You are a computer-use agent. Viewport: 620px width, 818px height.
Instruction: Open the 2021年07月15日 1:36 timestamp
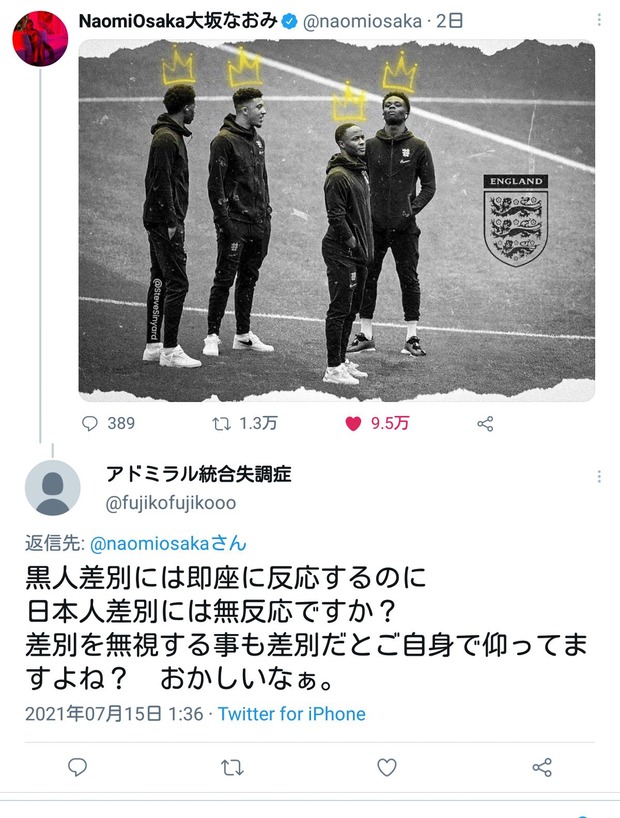click(x=114, y=714)
